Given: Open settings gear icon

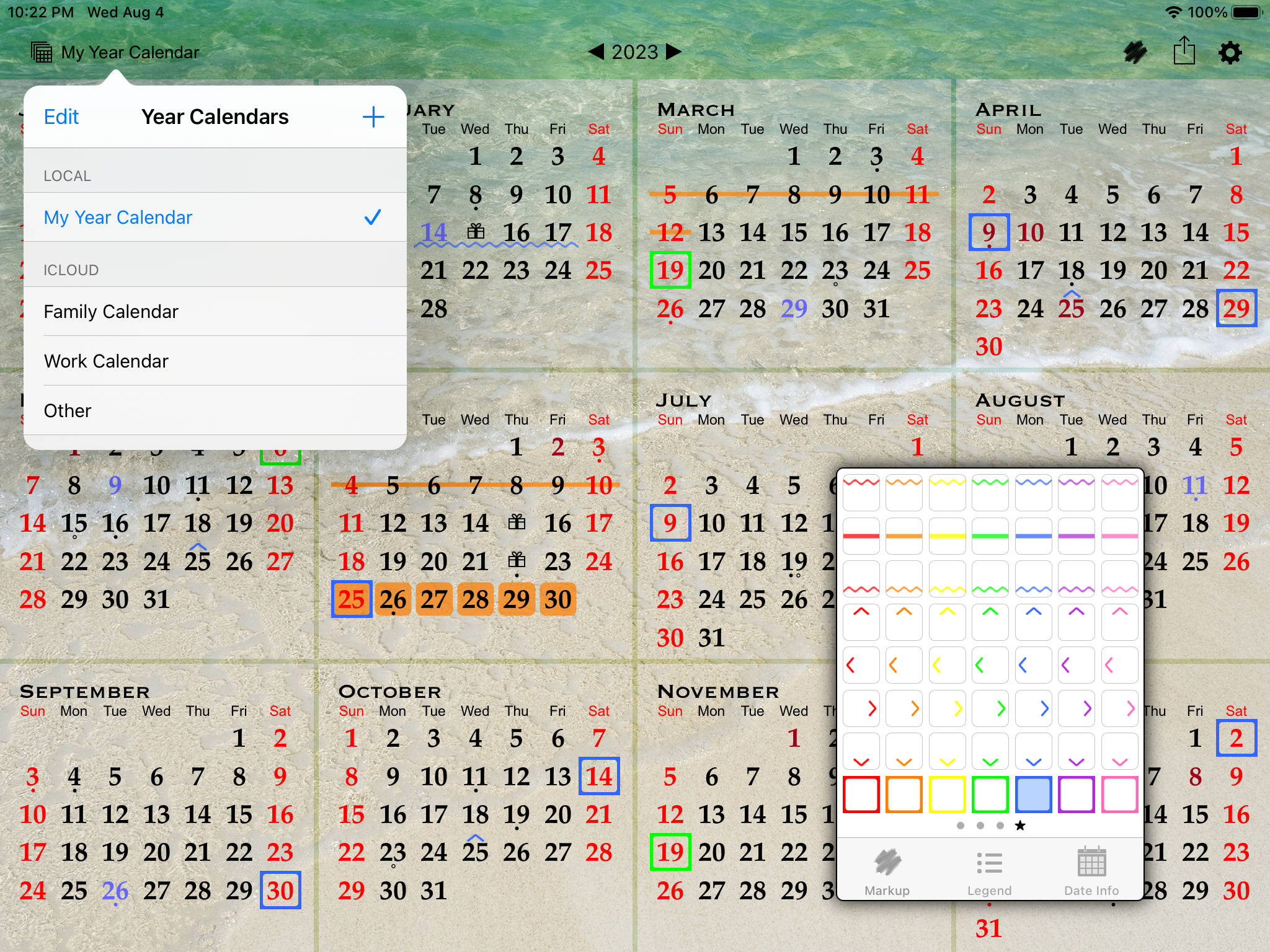Looking at the screenshot, I should coord(1230,52).
